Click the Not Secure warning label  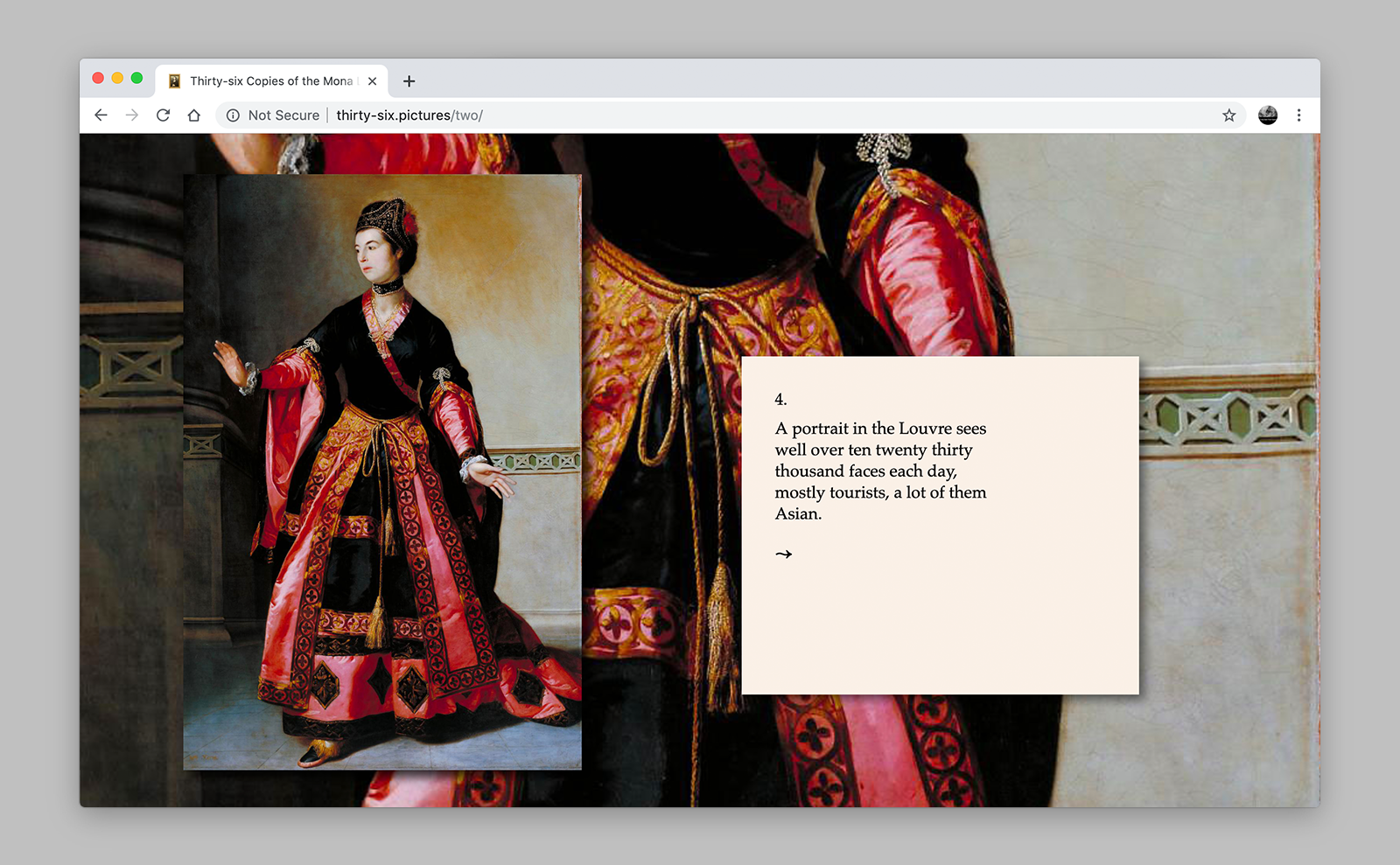point(283,115)
